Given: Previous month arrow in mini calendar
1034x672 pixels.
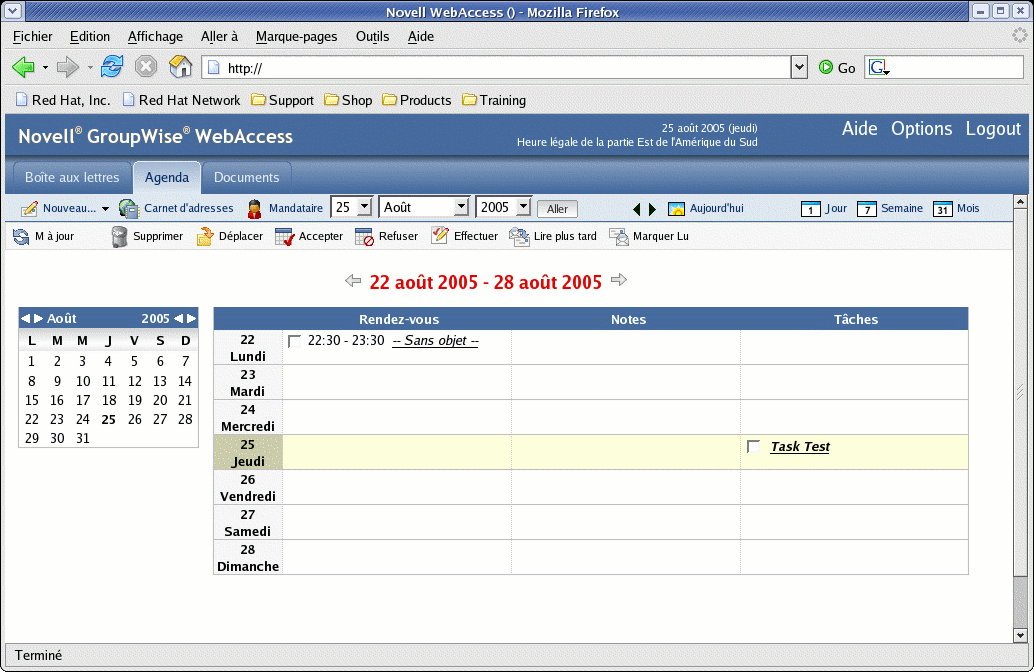Looking at the screenshot, I should (25, 319).
